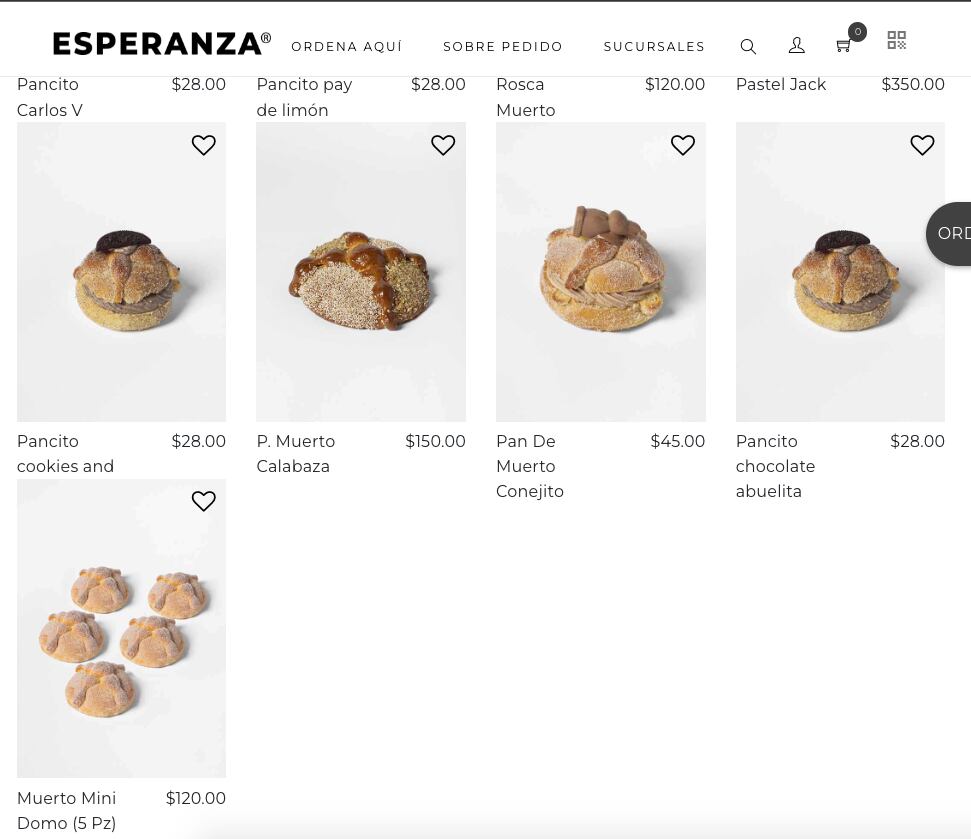Open the Rosca Muerto product page
Screen dimensions: 971x839
point(525,97)
